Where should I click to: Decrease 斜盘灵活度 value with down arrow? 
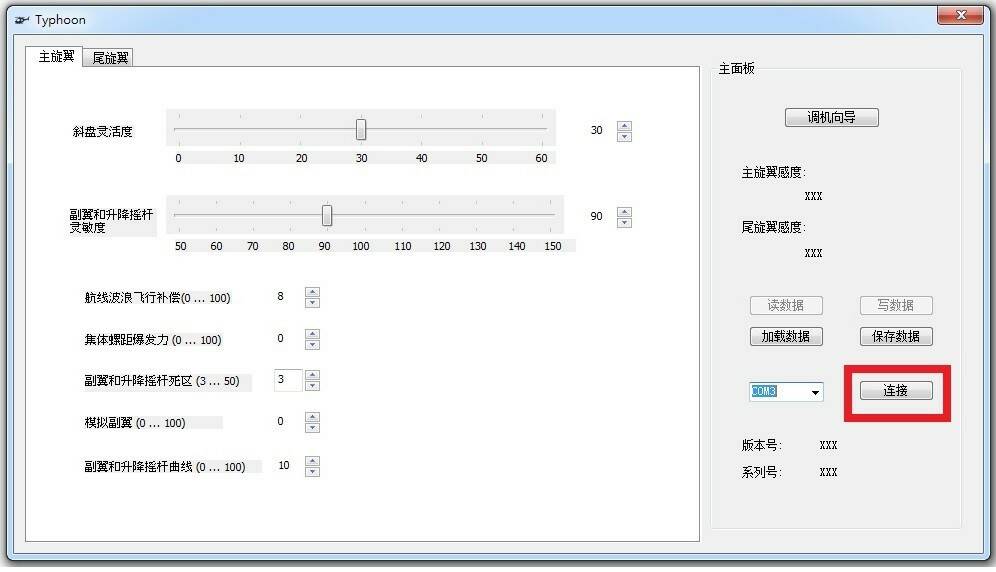point(624,137)
